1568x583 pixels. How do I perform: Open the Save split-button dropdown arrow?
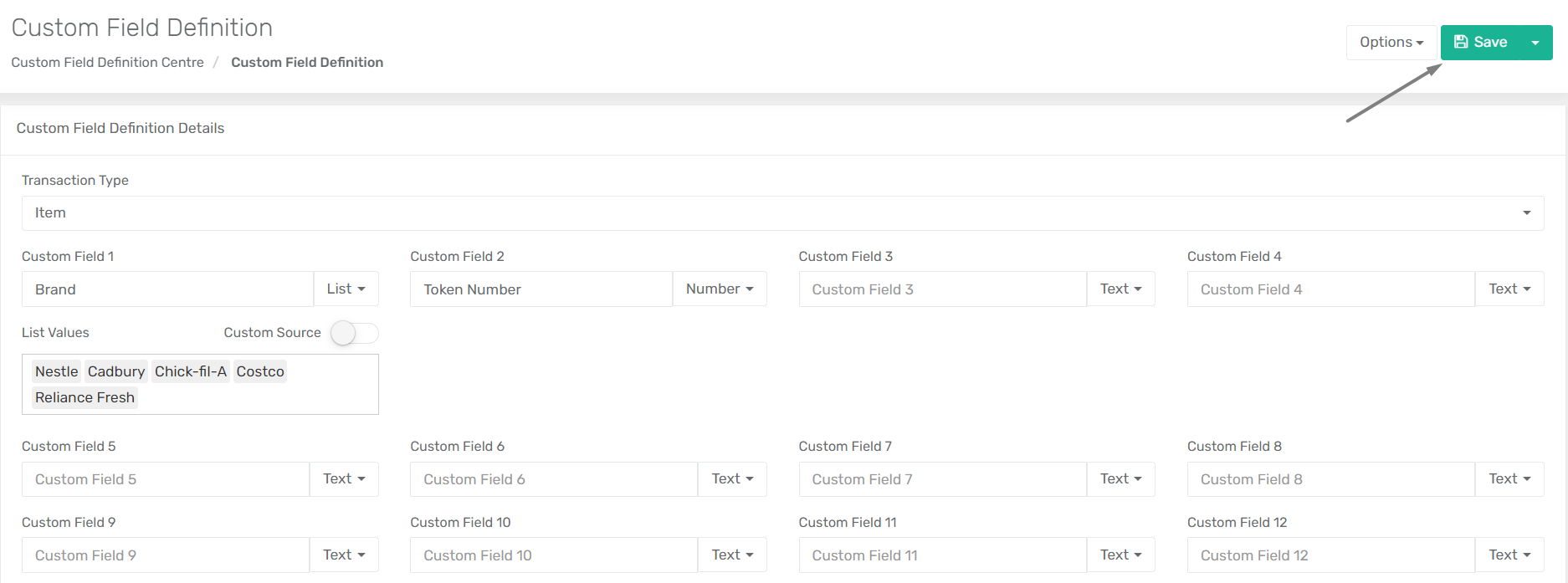coord(1535,43)
